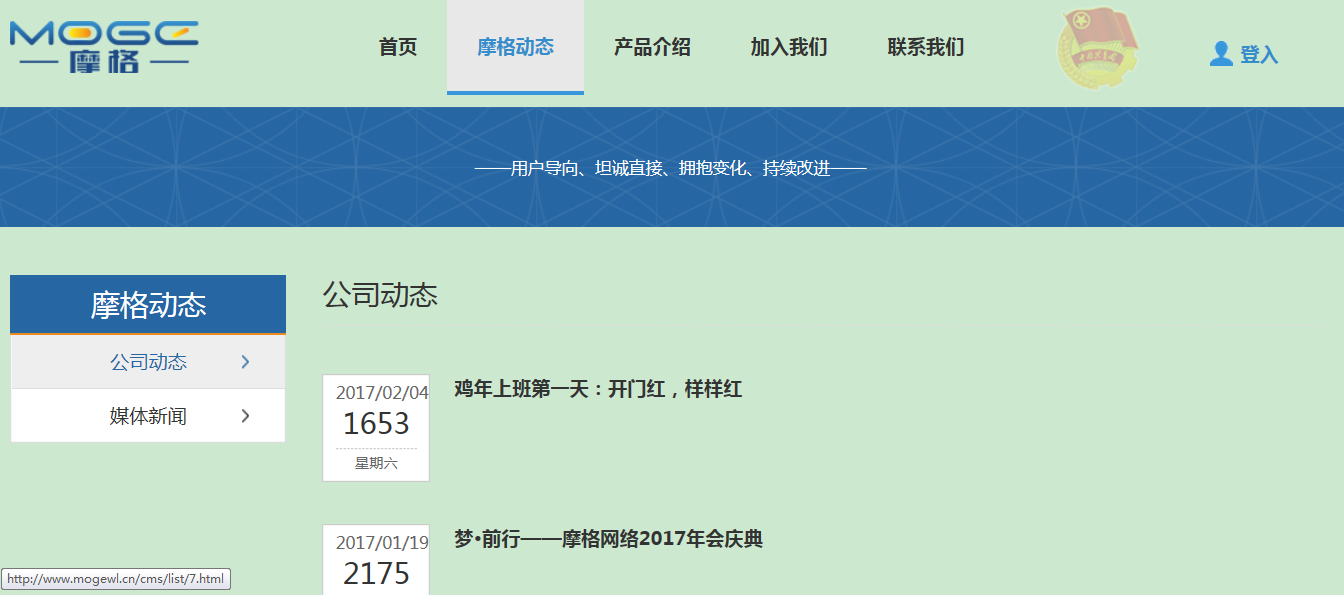This screenshot has width=1344, height=595.
Task: Click the chevron next to 媒体新闻
Action: click(x=246, y=416)
